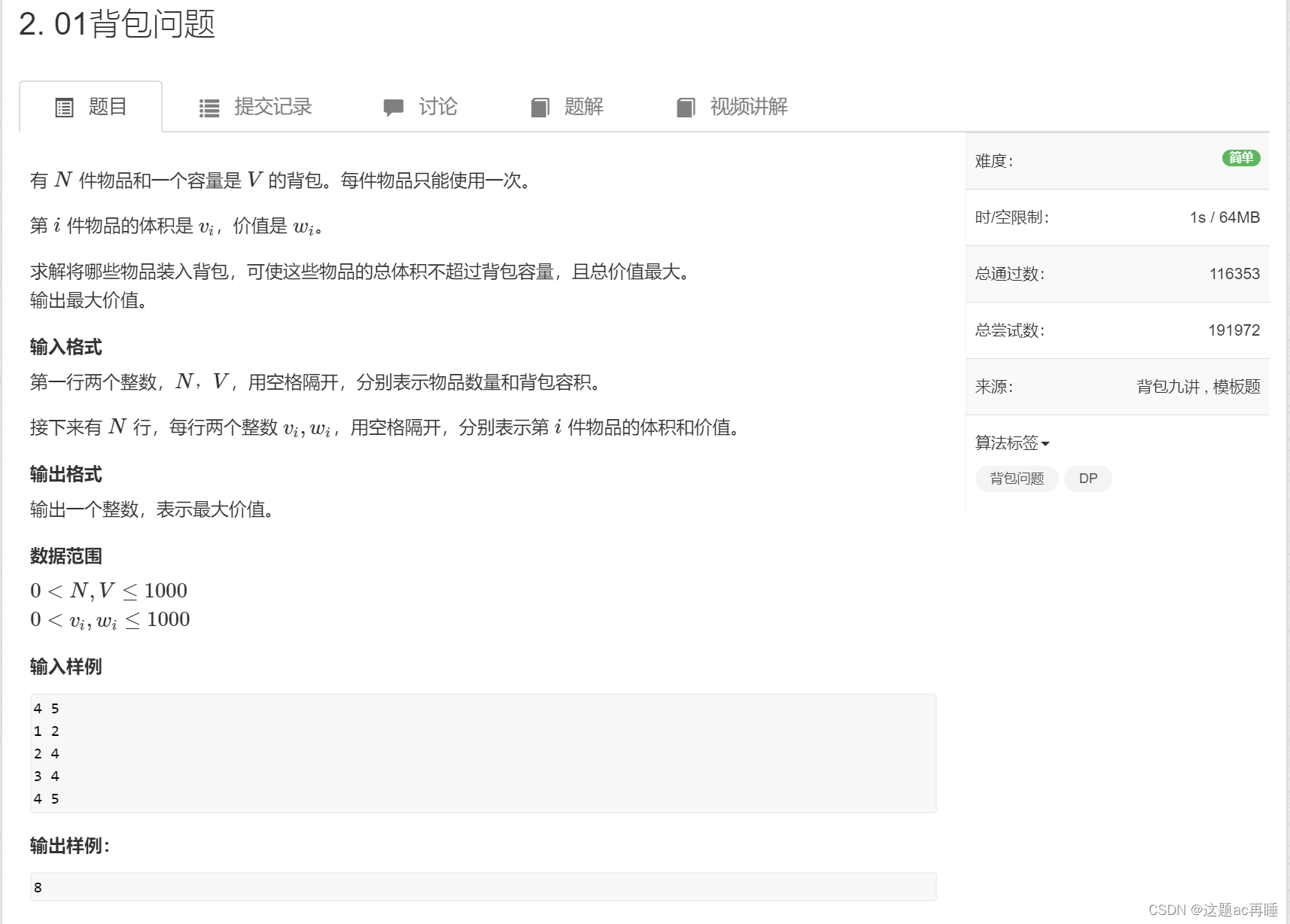Click the book icon beside 视频讲解
Viewport: 1290px width, 924px height.
(686, 107)
